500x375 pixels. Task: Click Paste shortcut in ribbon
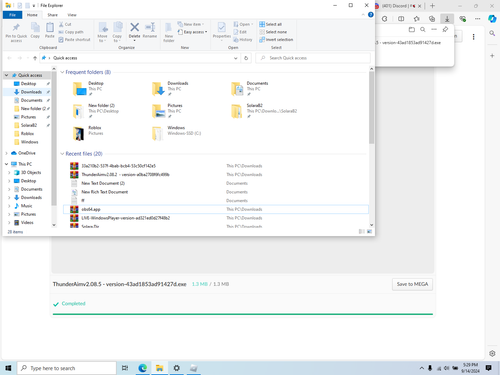pos(74,40)
